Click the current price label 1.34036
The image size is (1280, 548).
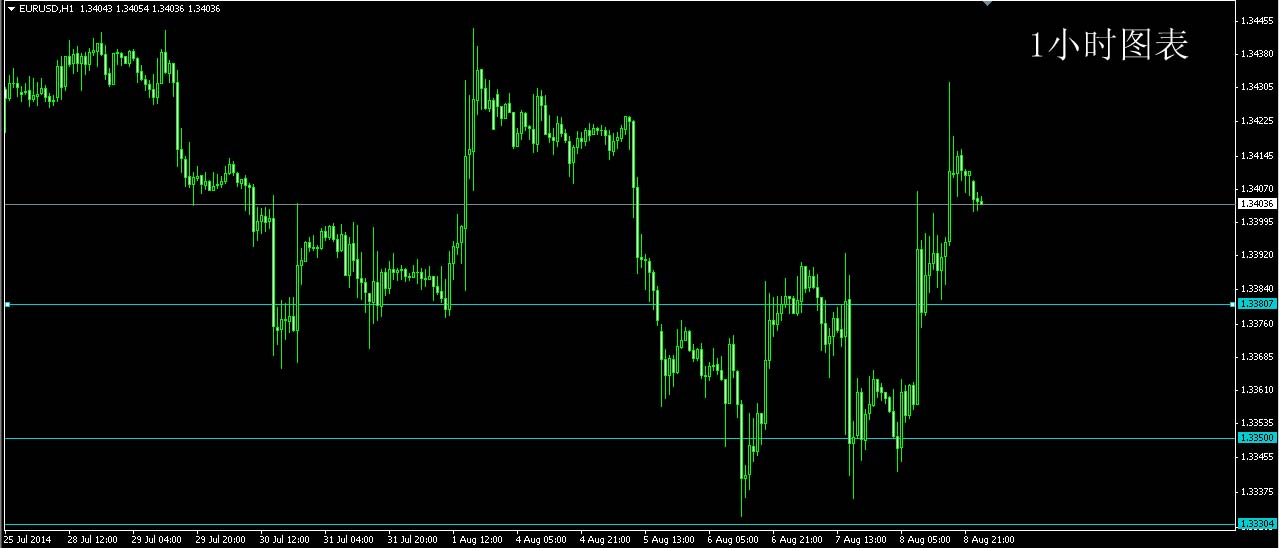pos(1257,204)
